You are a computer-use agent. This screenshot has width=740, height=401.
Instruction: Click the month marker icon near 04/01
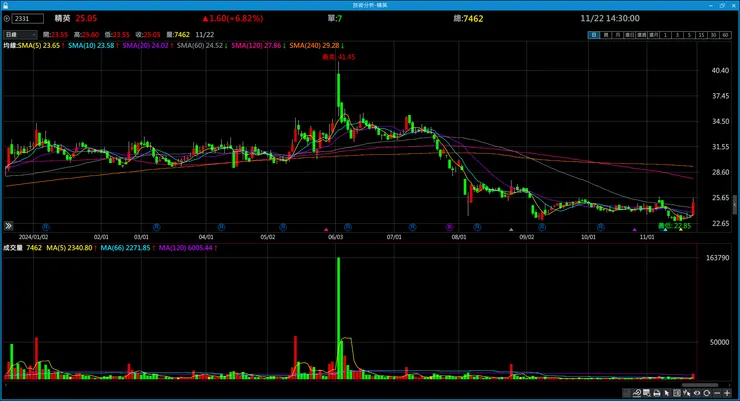point(221,227)
